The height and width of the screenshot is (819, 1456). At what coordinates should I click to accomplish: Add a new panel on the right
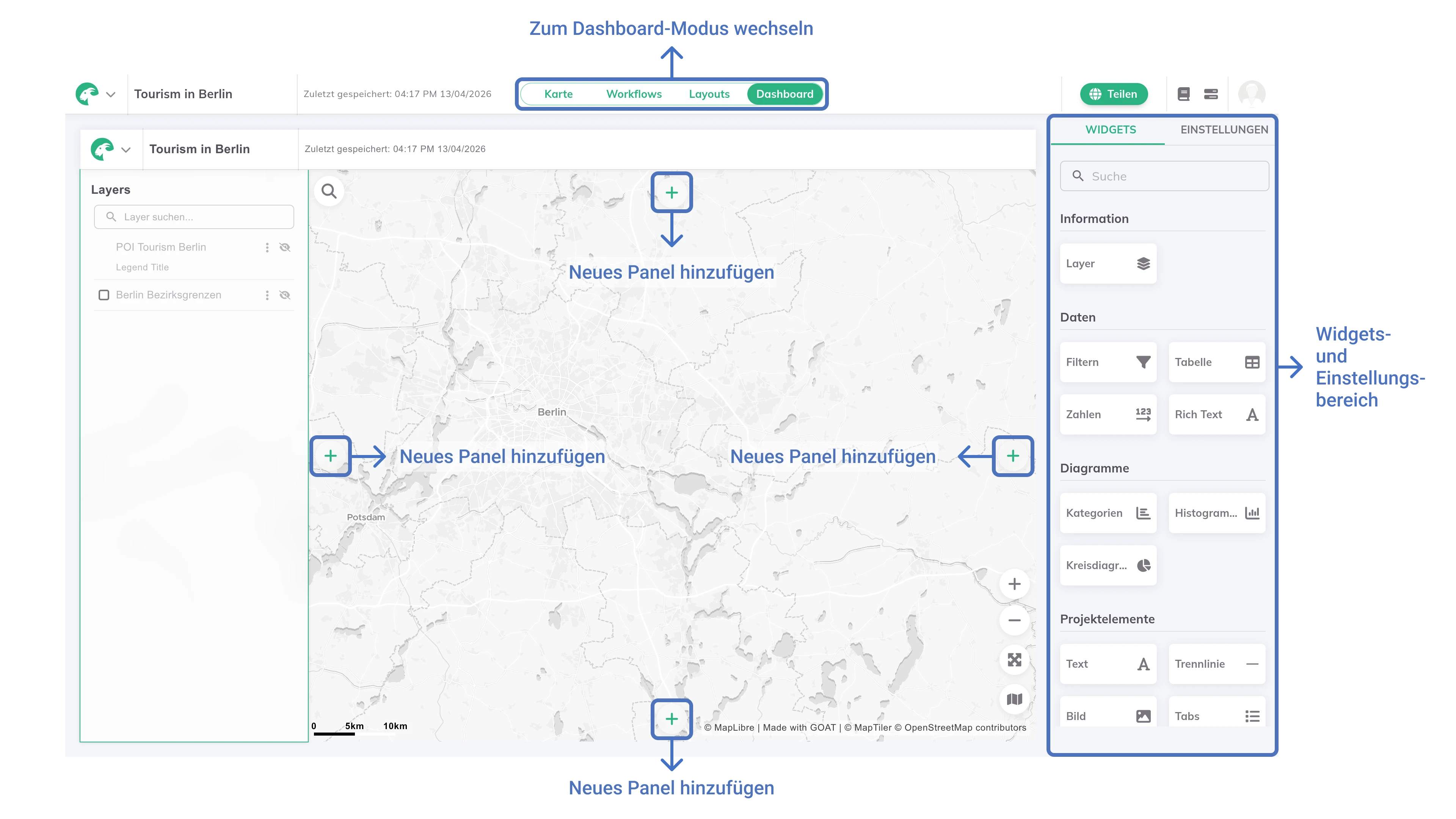tap(1013, 455)
